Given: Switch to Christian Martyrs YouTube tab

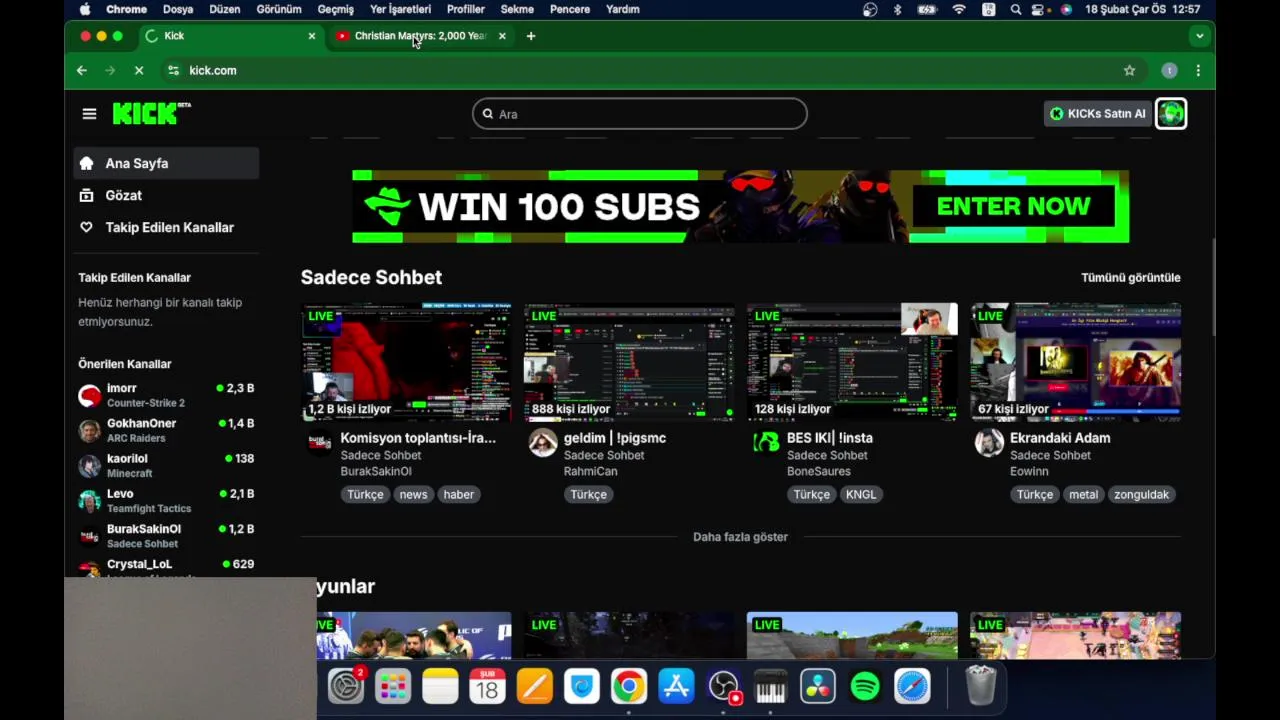Looking at the screenshot, I should (x=420, y=36).
